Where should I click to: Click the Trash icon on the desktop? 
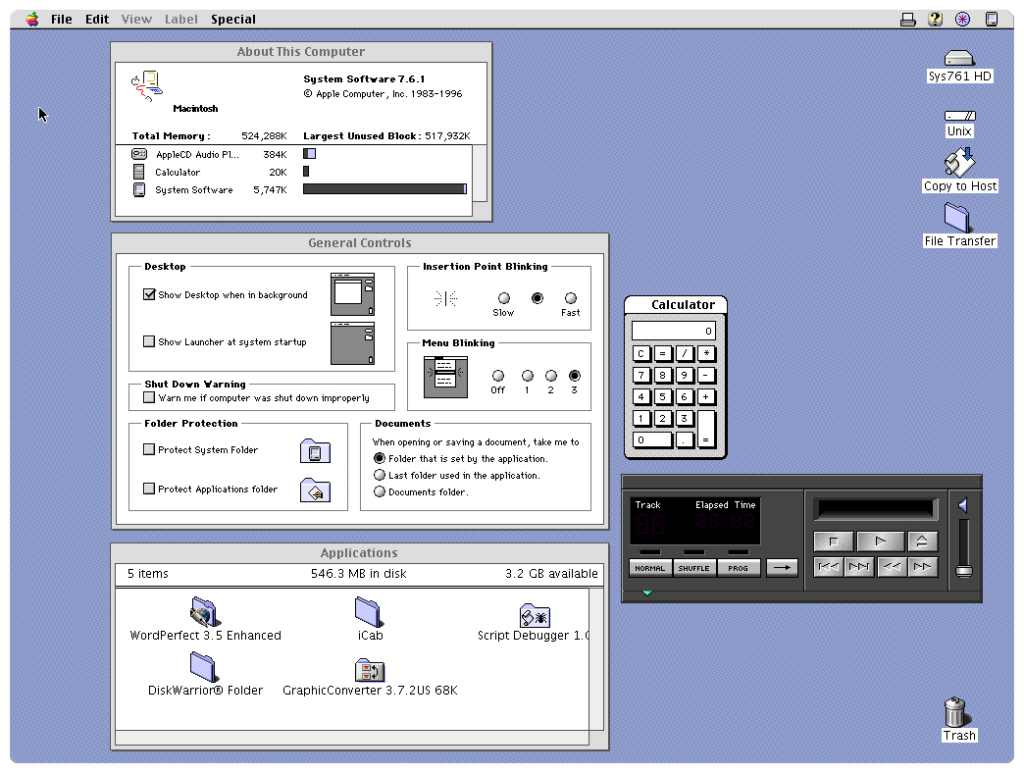[957, 712]
